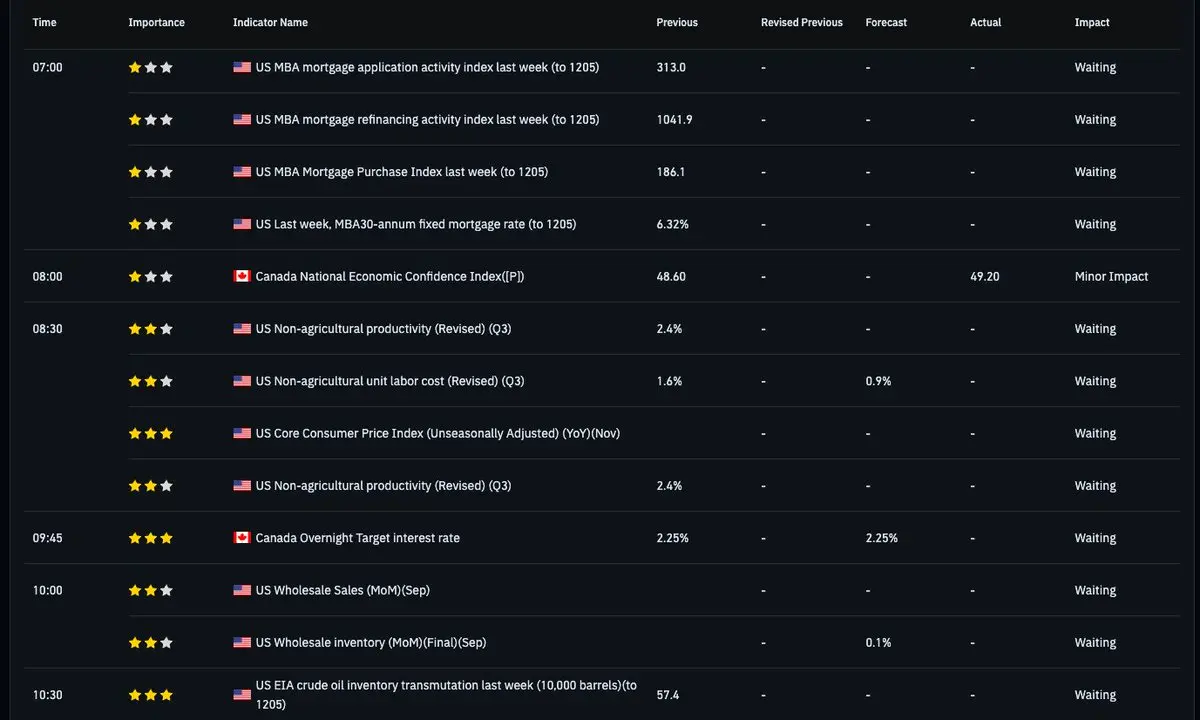The width and height of the screenshot is (1200, 720).
Task: Click the Canada flag beside National Economic Confidence Index
Action: point(242,277)
